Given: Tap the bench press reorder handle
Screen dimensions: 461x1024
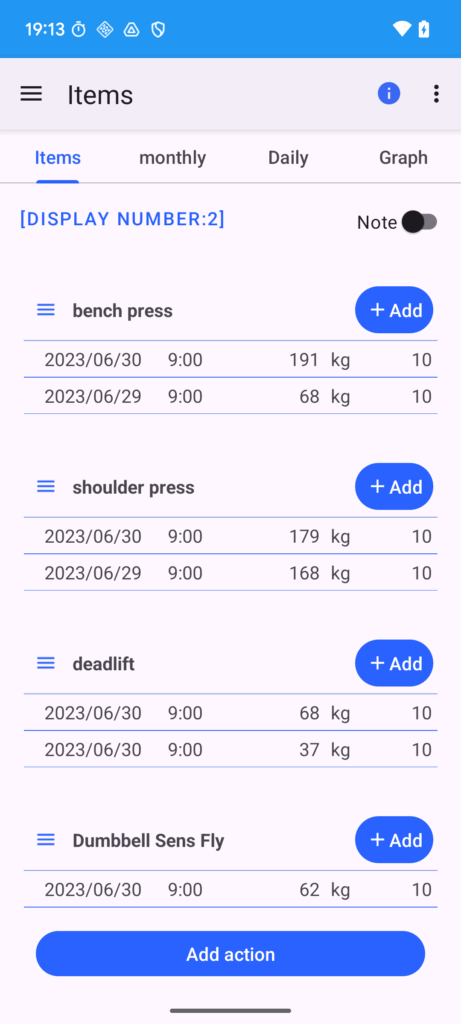Looking at the screenshot, I should [x=46, y=310].
